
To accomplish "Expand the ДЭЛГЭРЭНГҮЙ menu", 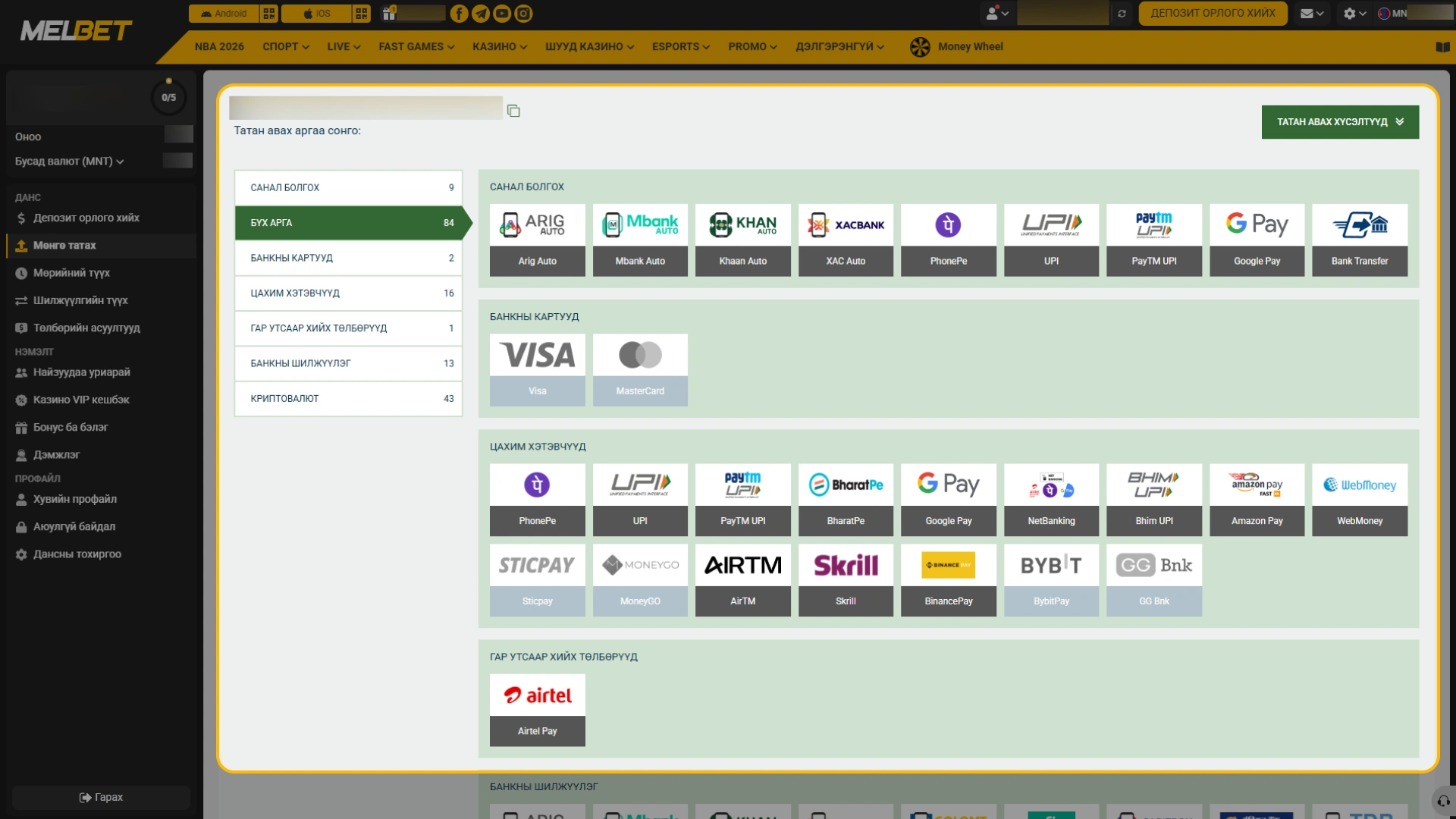I will 839,47.
